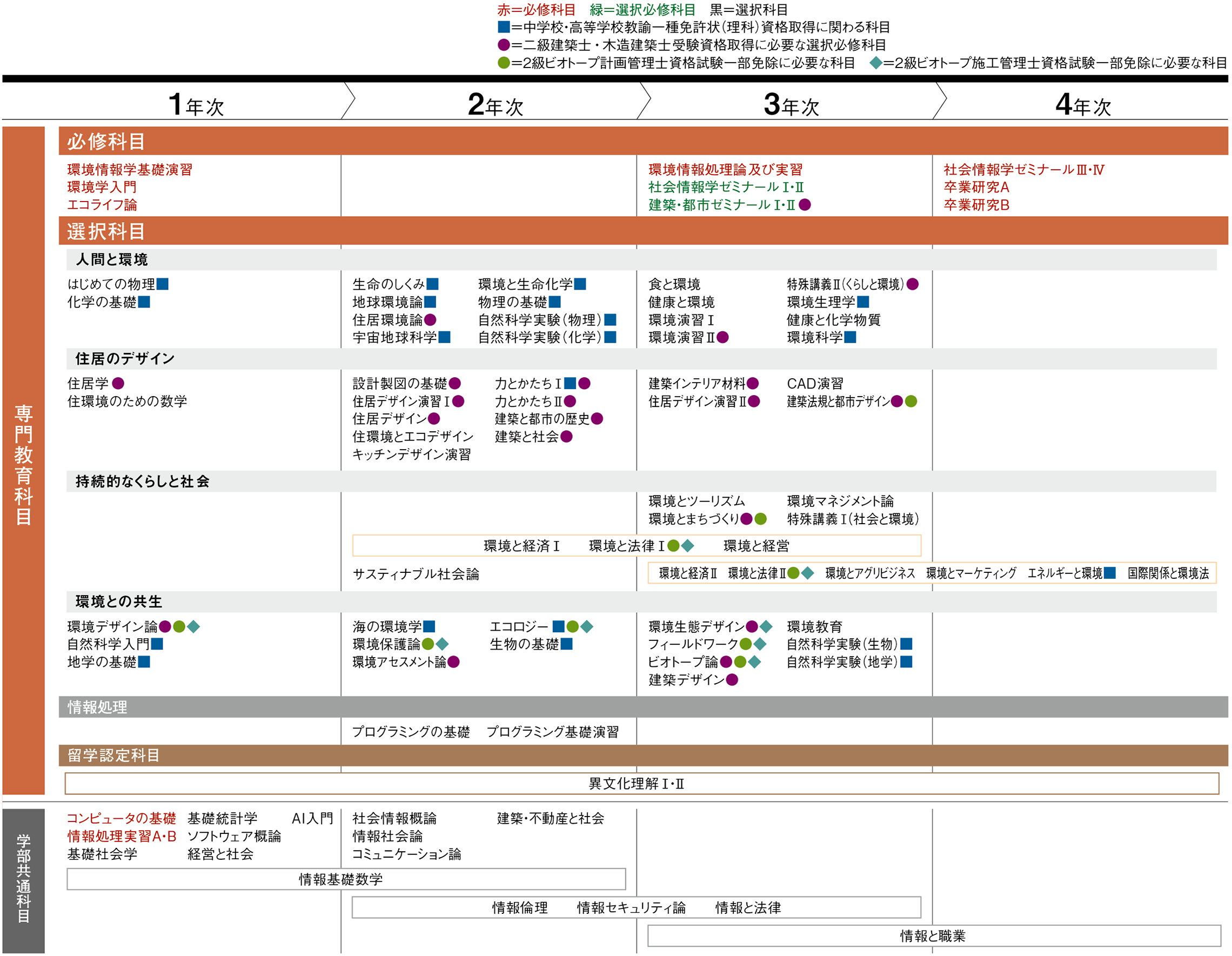Viewport: 1232px width, 956px height.
Task: Click the 環境情報処理論及び実習 course
Action: 726,169
